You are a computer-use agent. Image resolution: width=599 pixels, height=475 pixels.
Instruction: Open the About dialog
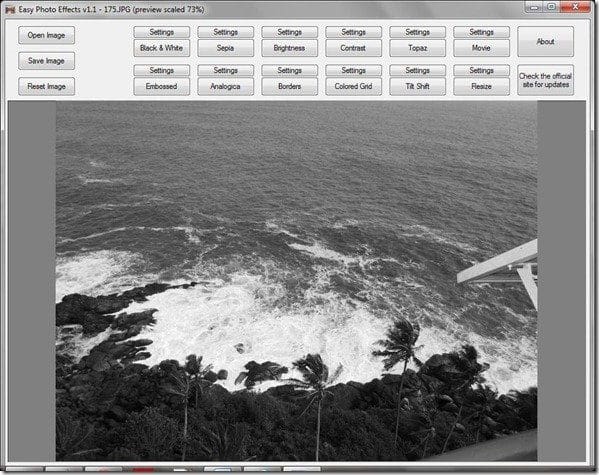(546, 42)
